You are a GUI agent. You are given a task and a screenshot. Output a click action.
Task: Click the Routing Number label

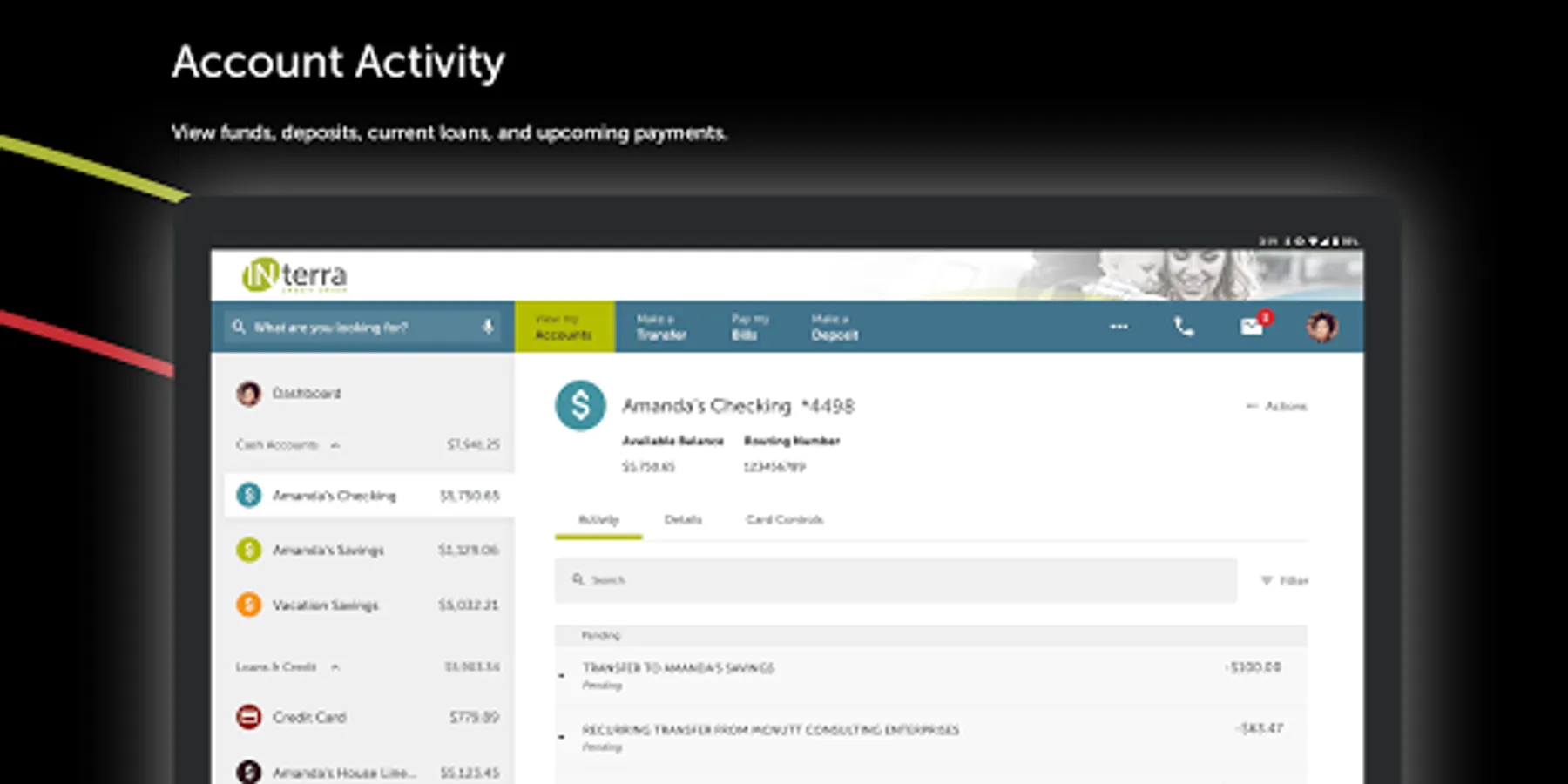point(792,441)
